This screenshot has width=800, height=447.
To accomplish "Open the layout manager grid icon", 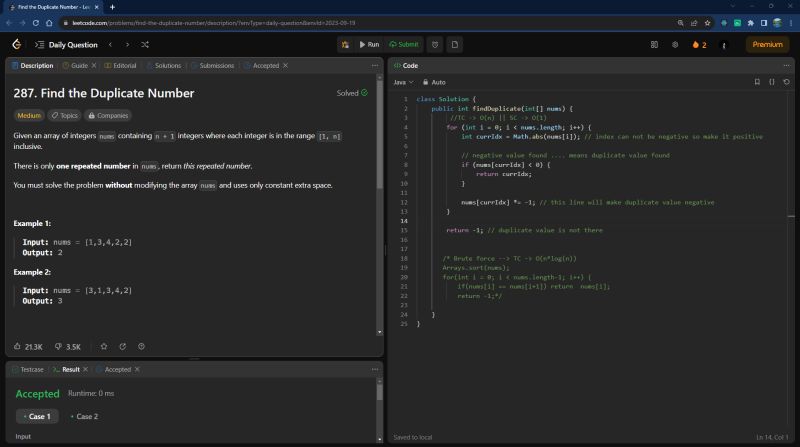I will (655, 44).
